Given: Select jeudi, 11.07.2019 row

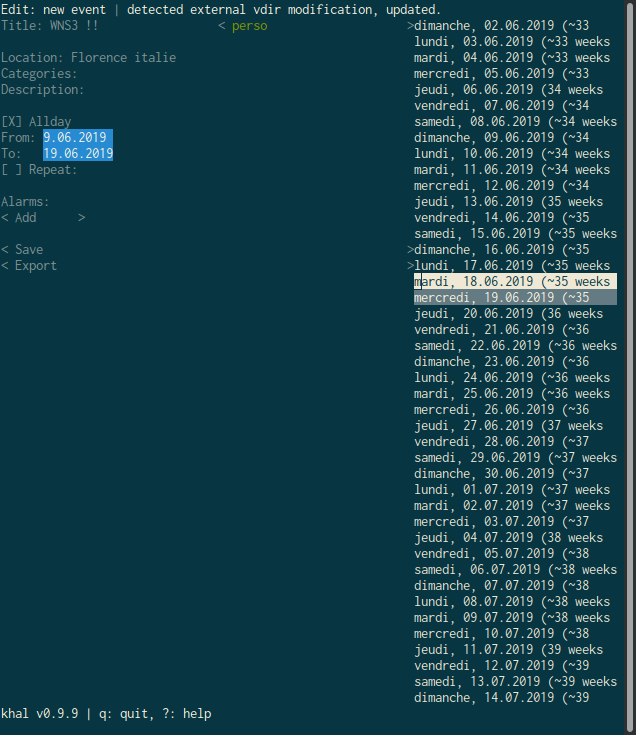Looking at the screenshot, I should click(515, 649).
